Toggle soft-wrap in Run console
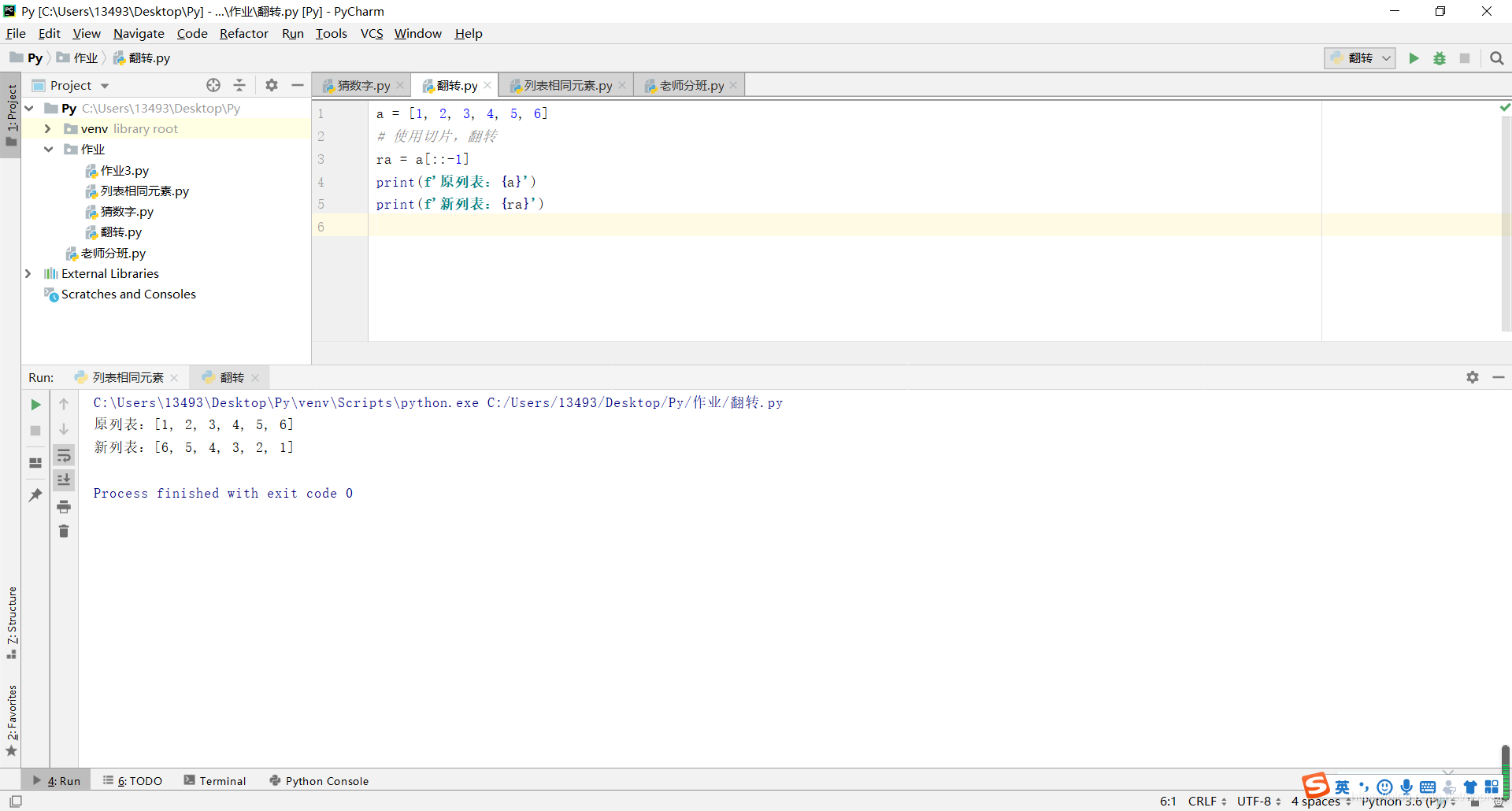This screenshot has width=1512, height=811. [64, 455]
